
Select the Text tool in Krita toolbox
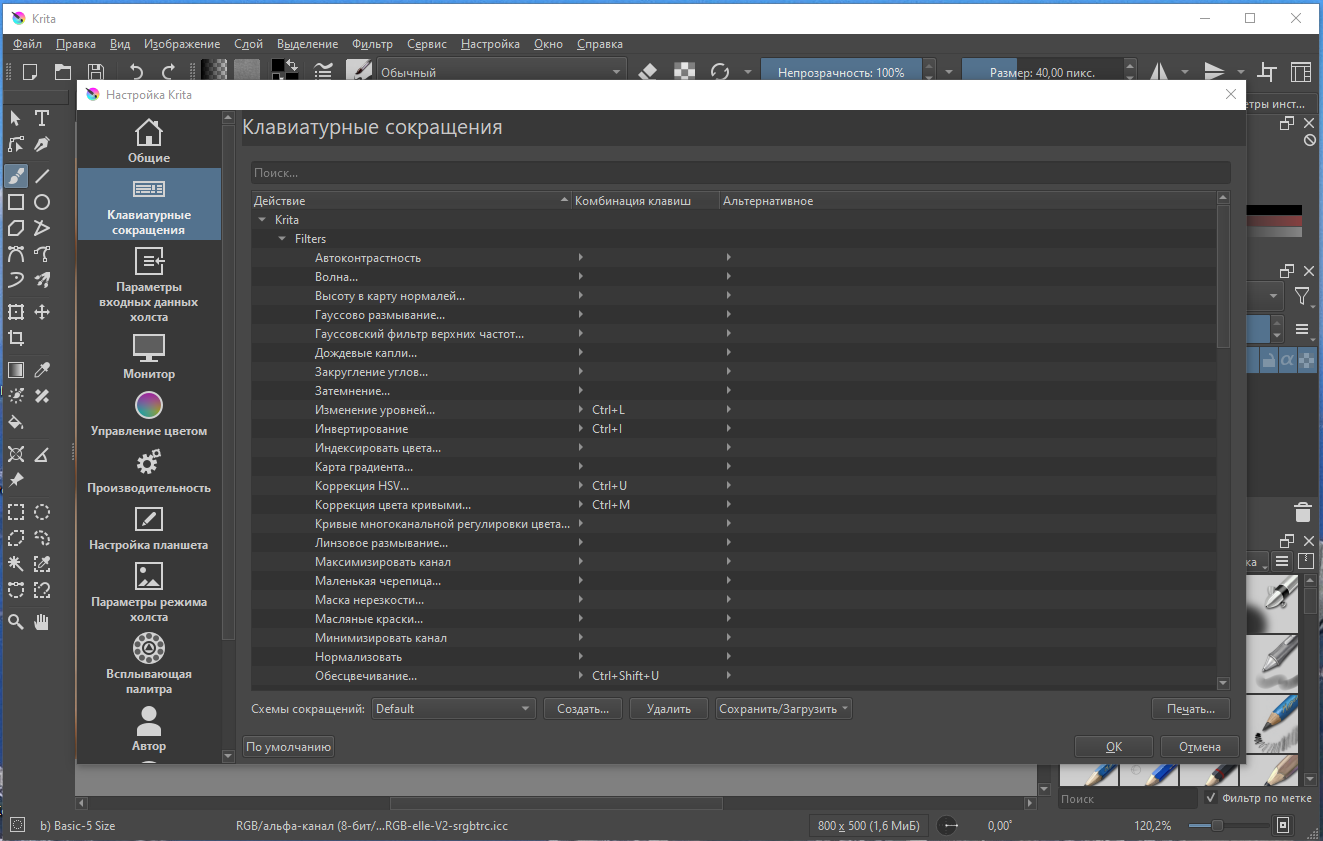[42, 118]
